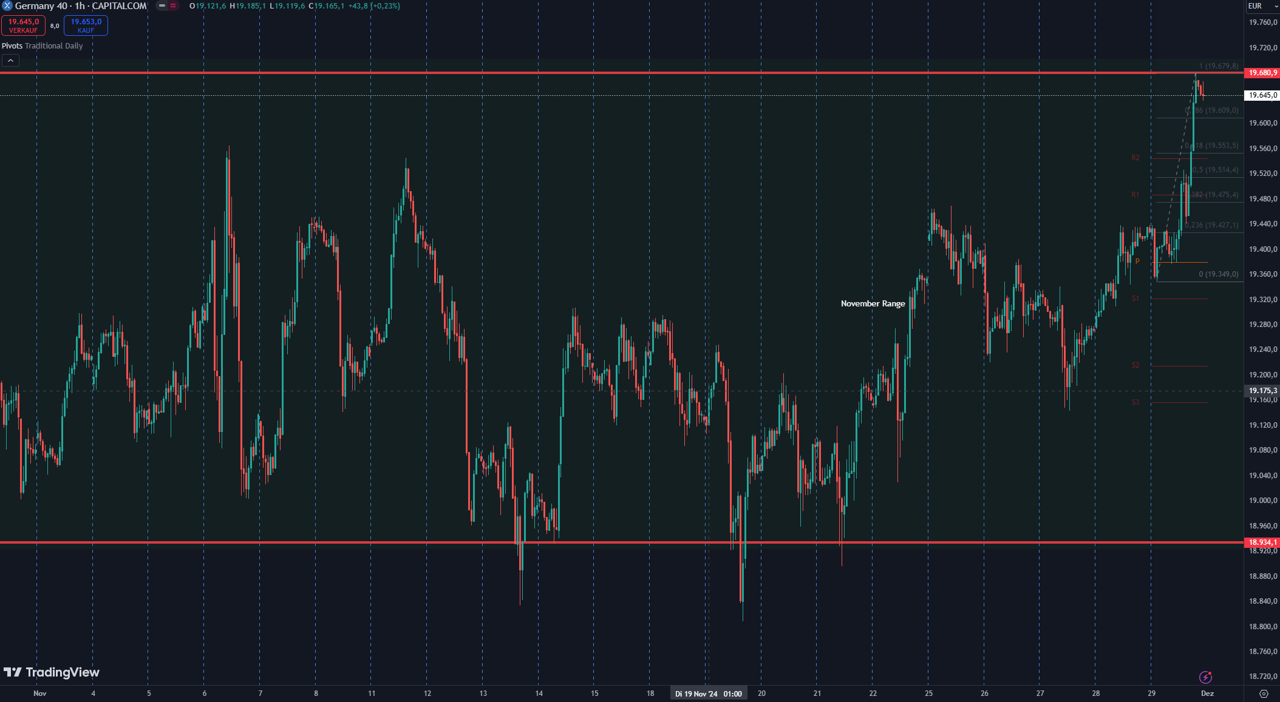
Task: Click the pink lightning flash icon
Action: (x=1205, y=678)
